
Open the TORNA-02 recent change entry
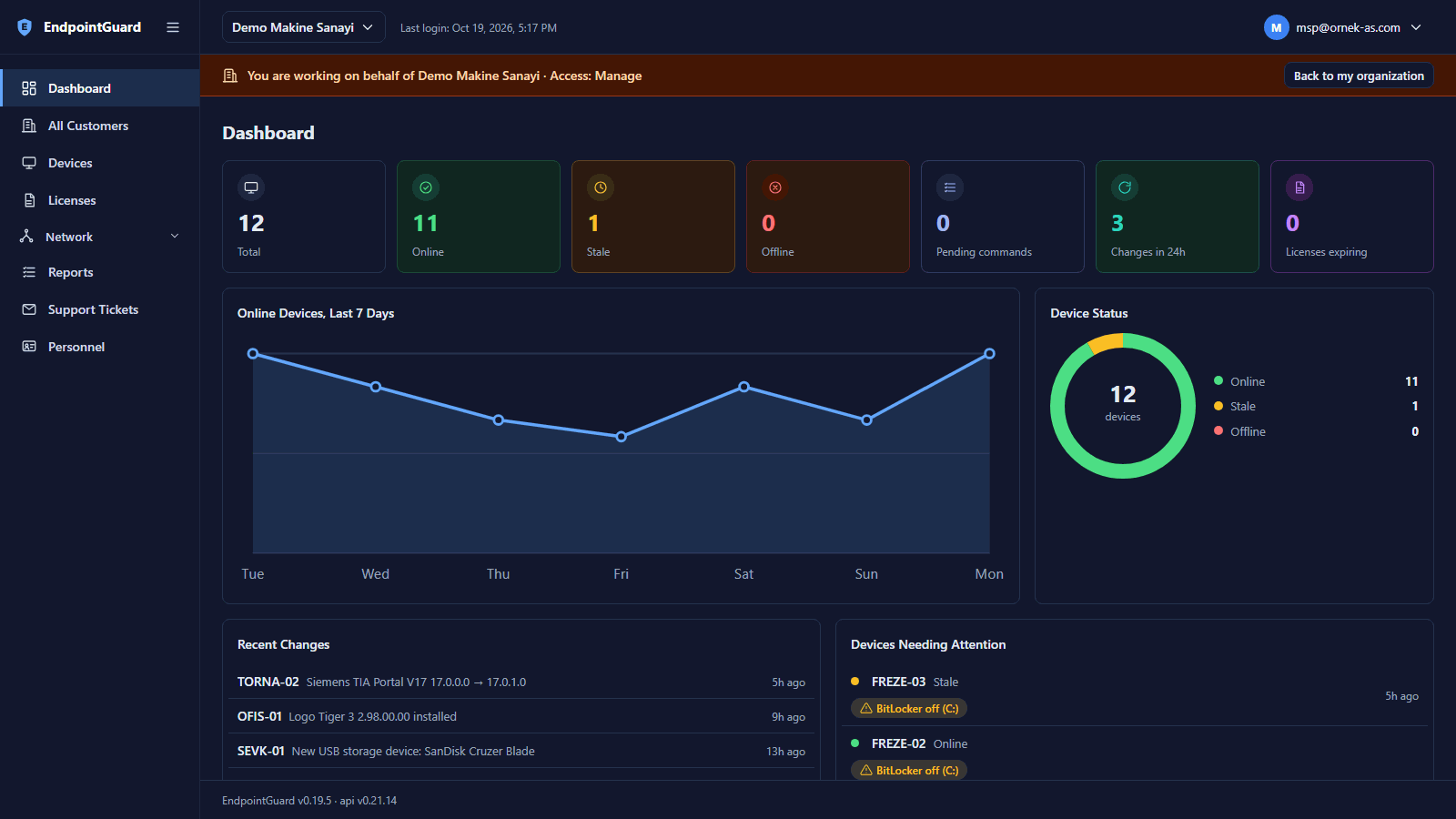521,682
